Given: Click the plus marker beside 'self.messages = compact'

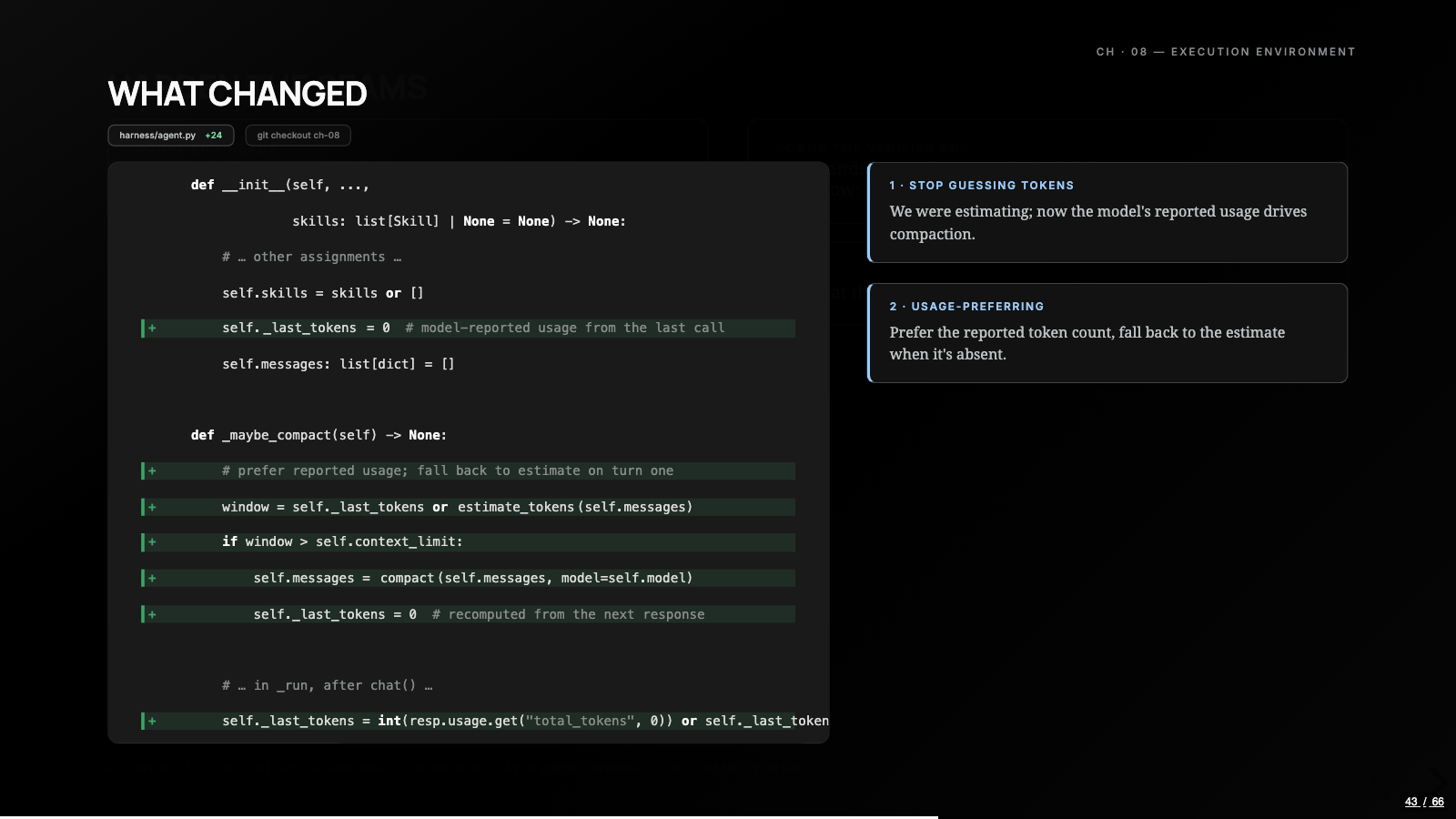Looking at the screenshot, I should 152,578.
